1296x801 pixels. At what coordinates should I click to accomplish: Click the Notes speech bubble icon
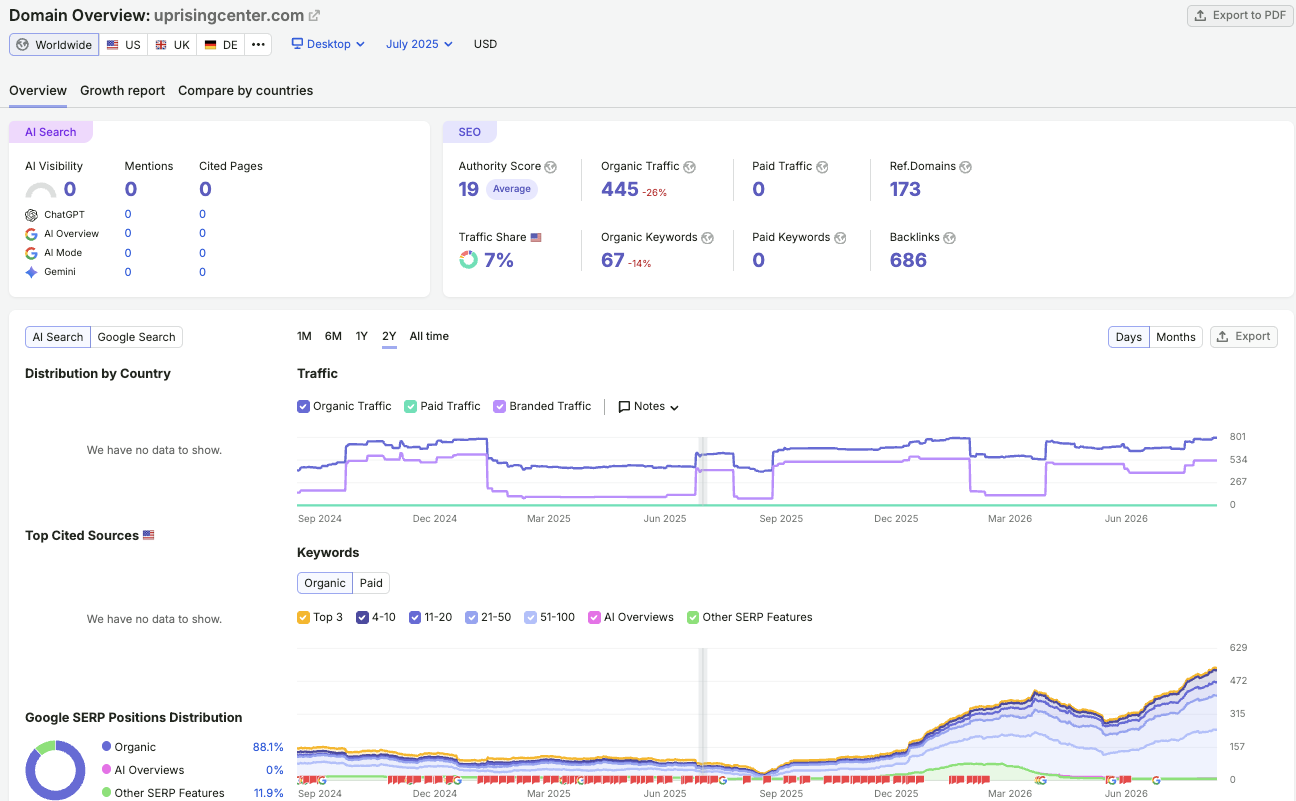point(624,407)
